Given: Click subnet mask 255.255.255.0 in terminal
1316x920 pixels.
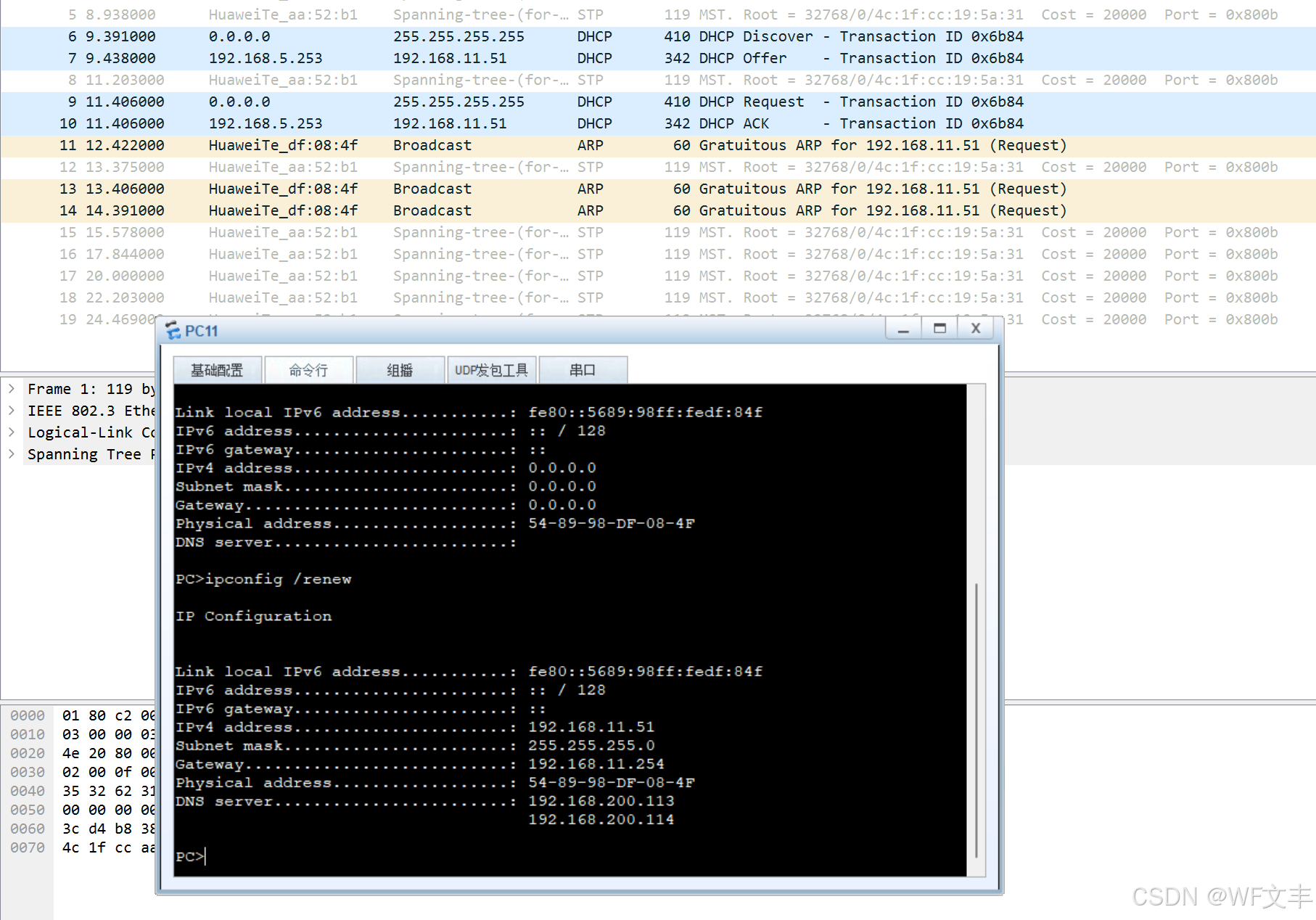Looking at the screenshot, I should point(591,745).
